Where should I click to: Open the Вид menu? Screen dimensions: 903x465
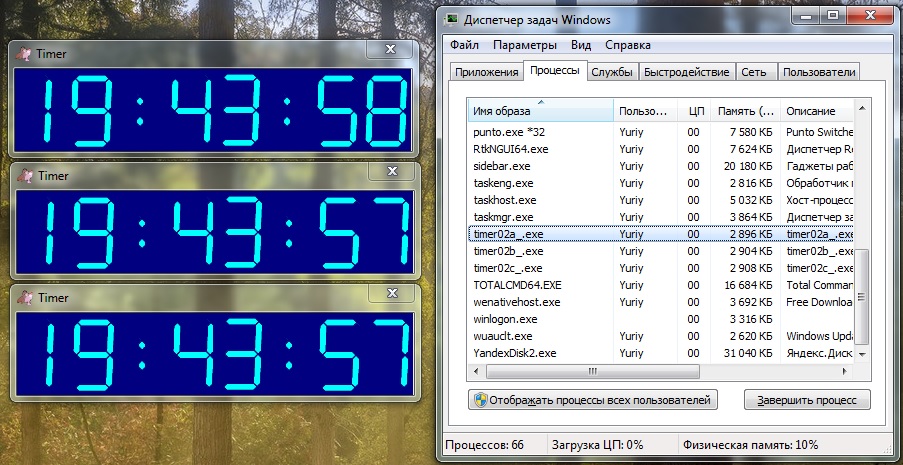click(x=581, y=45)
